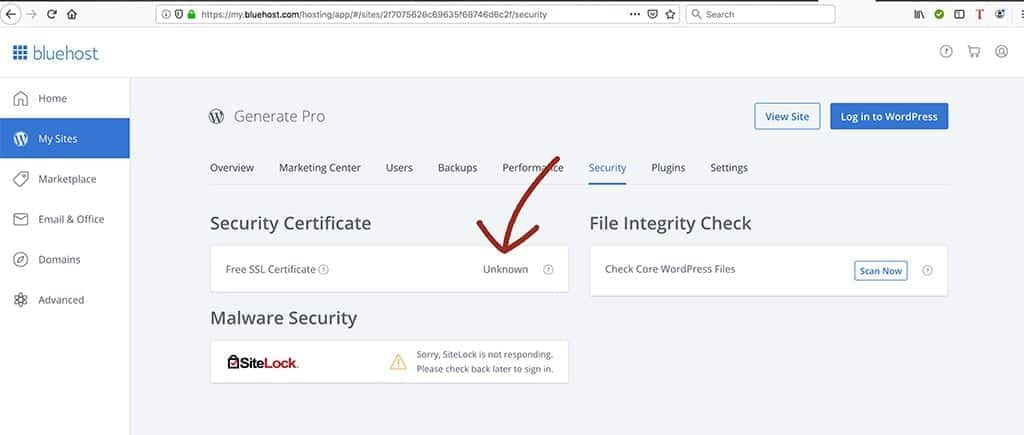
Task: Open the shopping cart icon
Action: (973, 52)
